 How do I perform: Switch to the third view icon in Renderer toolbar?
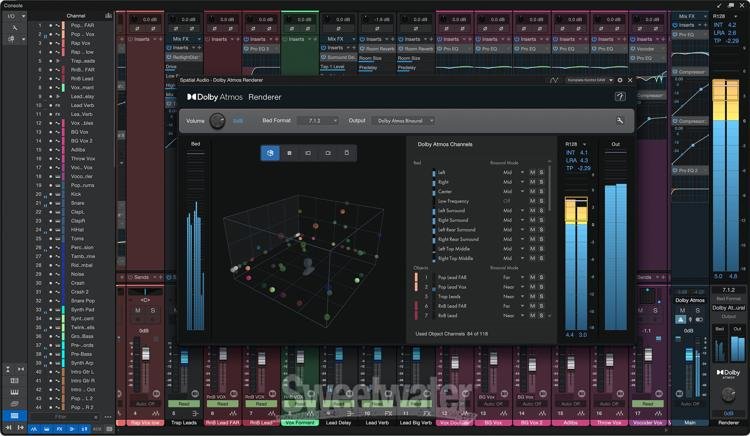[308, 153]
